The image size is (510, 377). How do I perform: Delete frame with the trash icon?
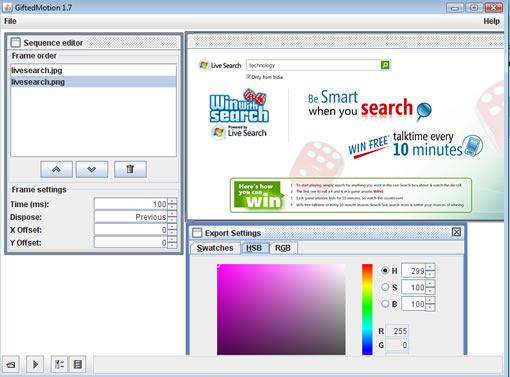click(130, 169)
